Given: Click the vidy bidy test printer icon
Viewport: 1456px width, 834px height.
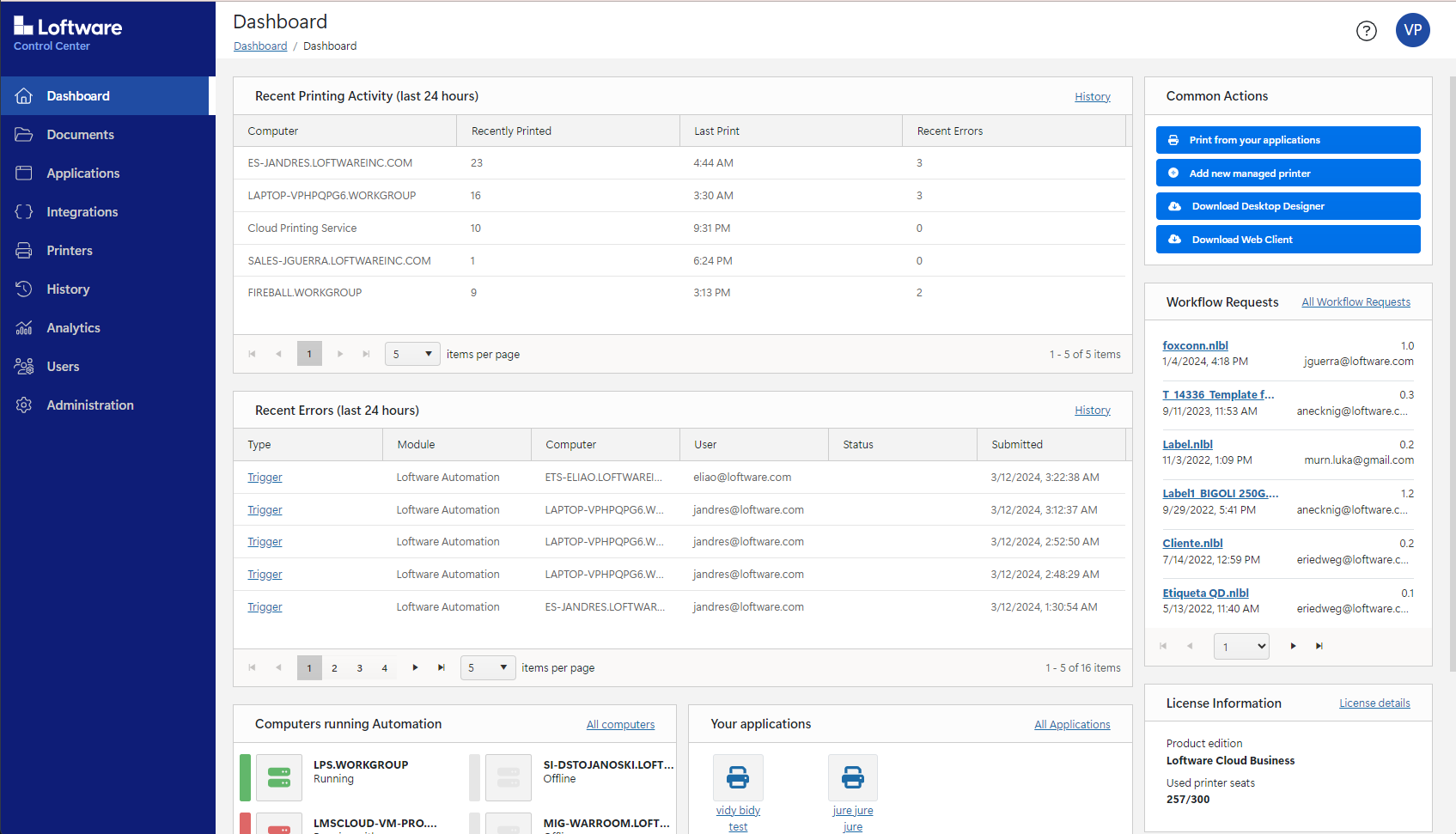Looking at the screenshot, I should click(738, 777).
